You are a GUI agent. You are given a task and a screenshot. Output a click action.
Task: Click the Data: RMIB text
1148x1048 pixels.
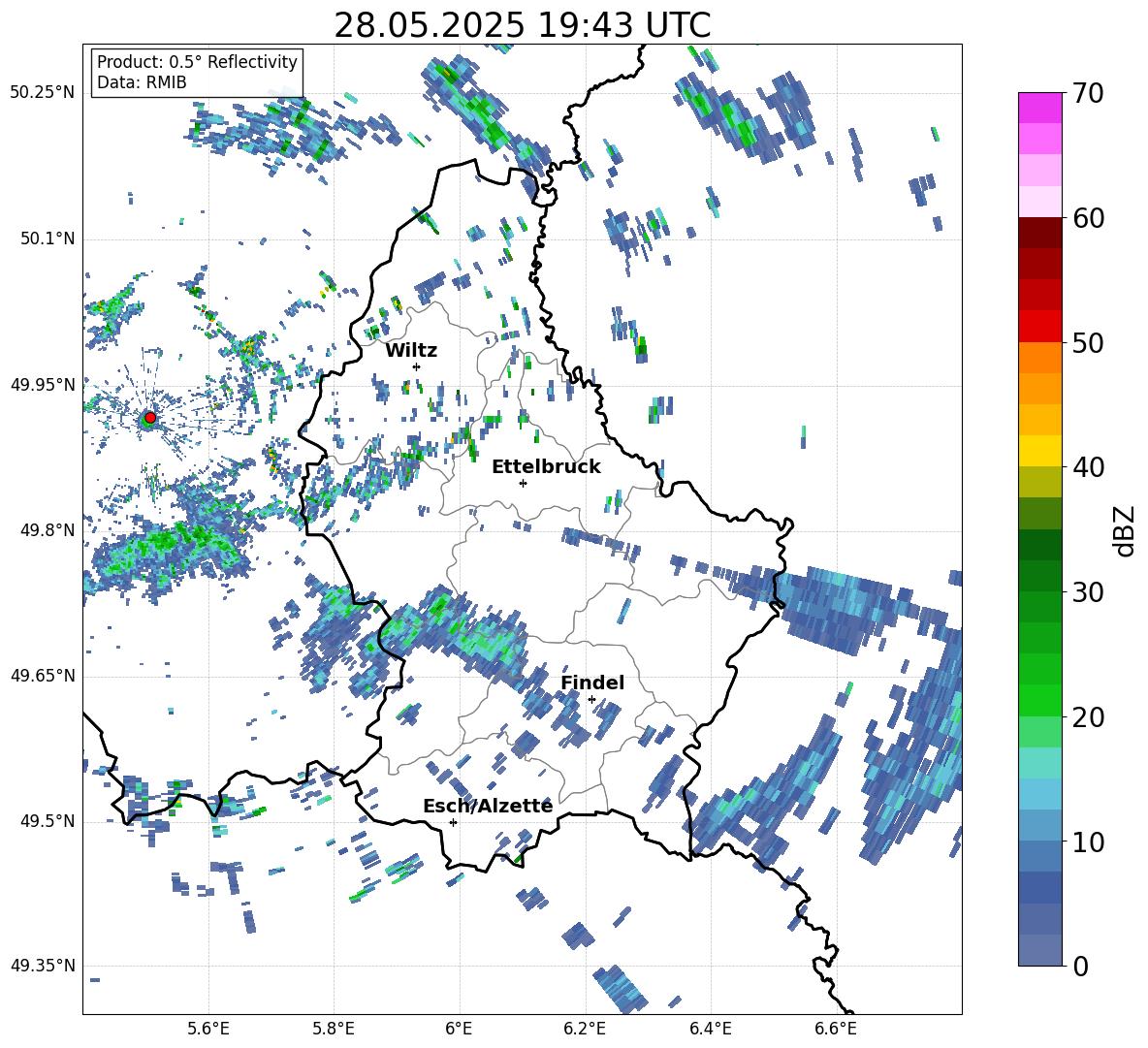click(142, 82)
